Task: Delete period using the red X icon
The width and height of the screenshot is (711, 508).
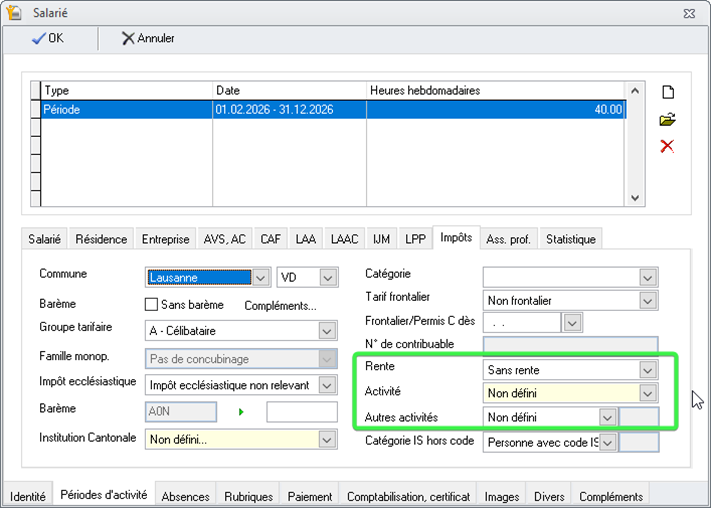Action: [x=667, y=146]
